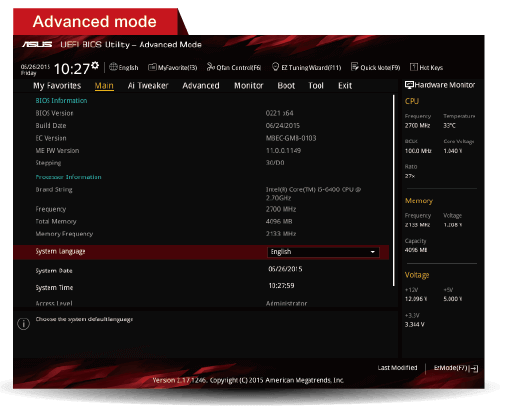Viewport: 505px width, 411px height.
Task: Click the Build Date value 06/24/2015
Action: click(283, 126)
